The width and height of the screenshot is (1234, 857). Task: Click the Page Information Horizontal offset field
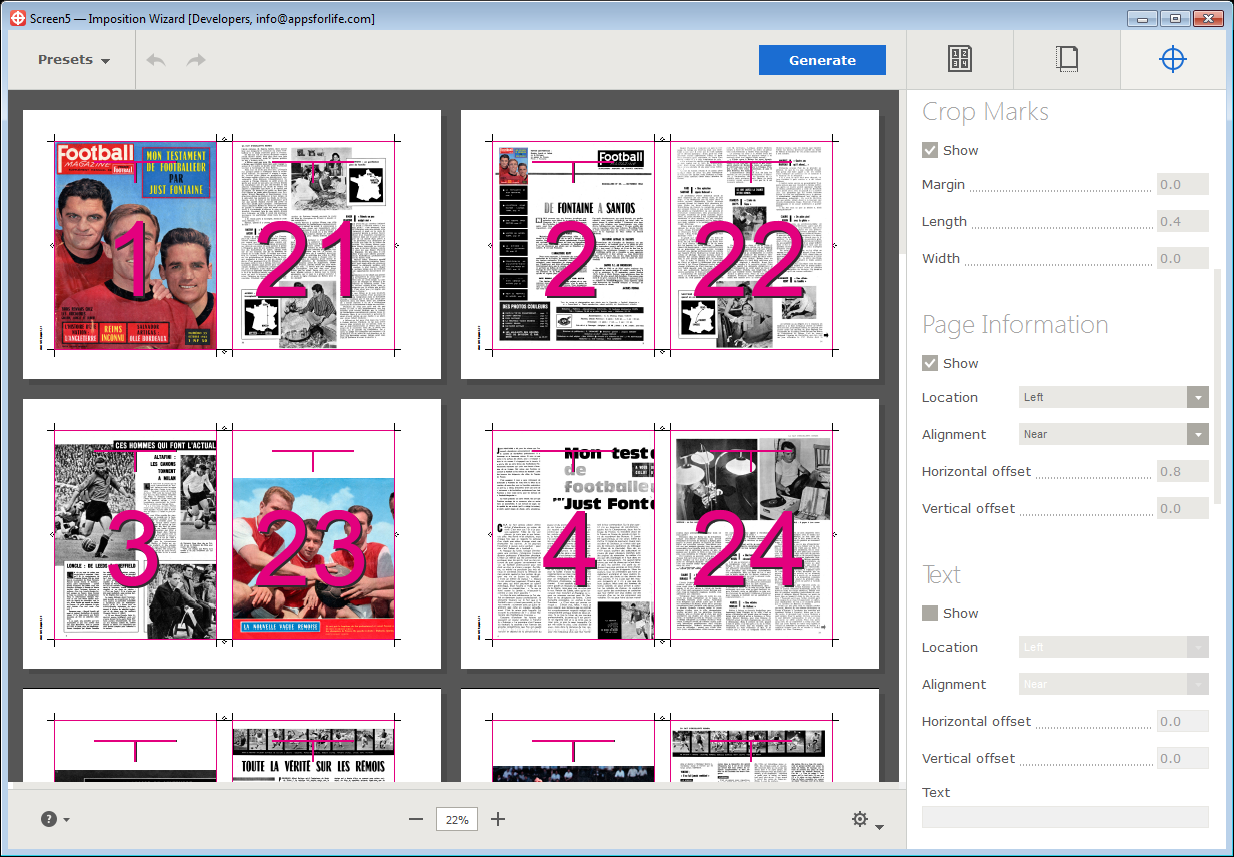(1182, 471)
